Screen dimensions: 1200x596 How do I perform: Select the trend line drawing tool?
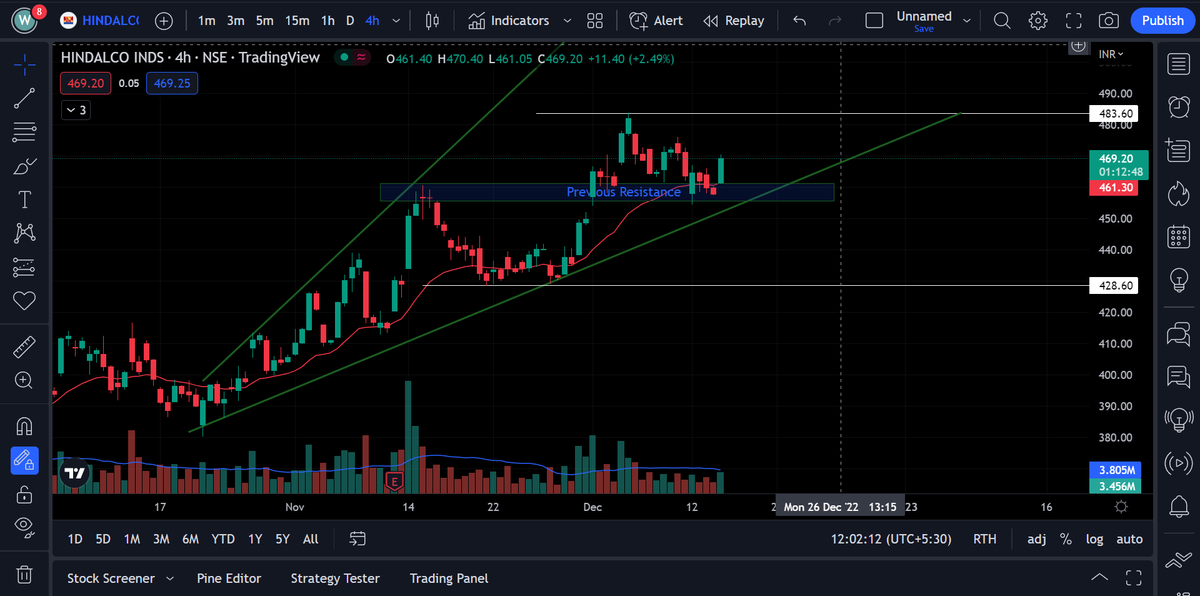(25, 98)
